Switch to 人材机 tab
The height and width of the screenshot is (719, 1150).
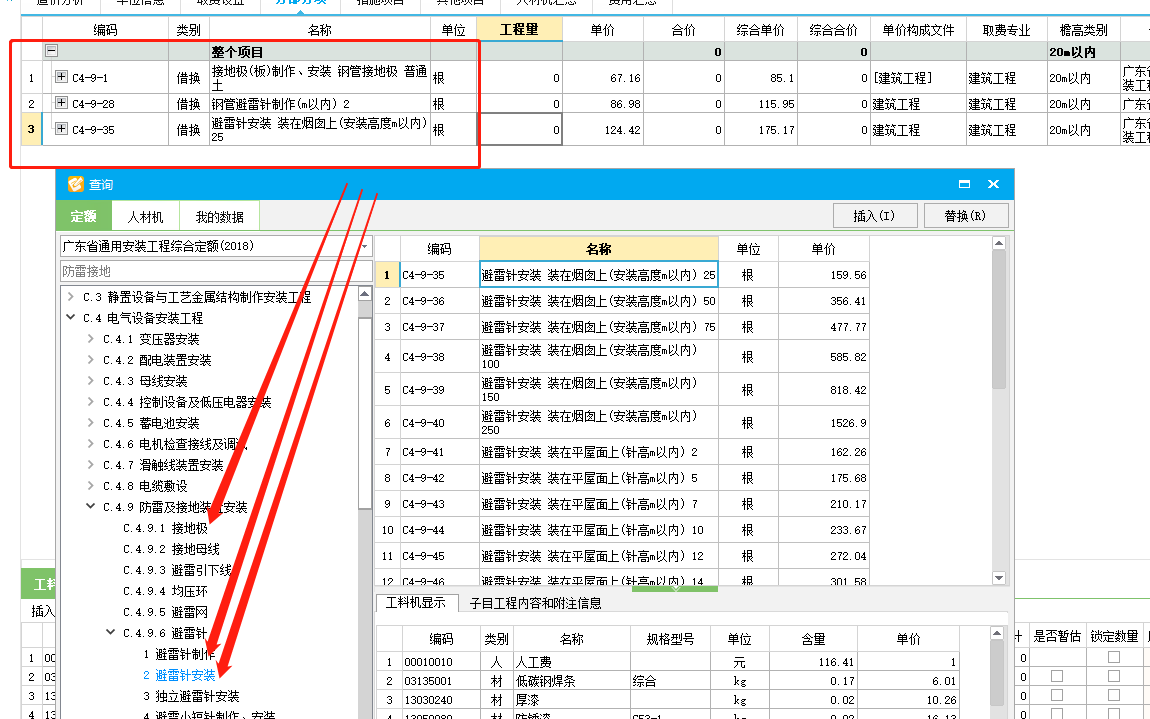coord(145,216)
